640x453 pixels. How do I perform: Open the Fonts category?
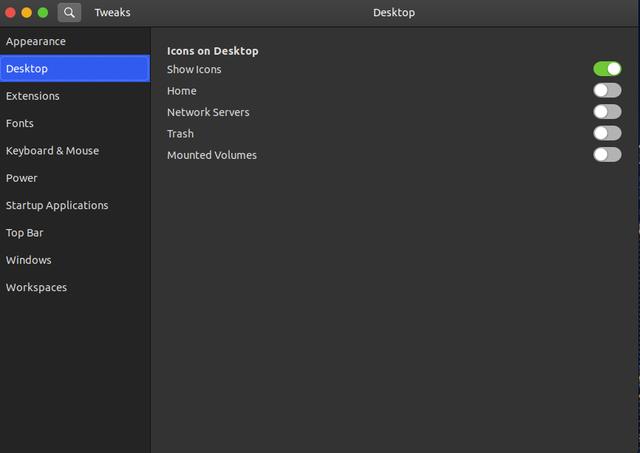coord(75,123)
